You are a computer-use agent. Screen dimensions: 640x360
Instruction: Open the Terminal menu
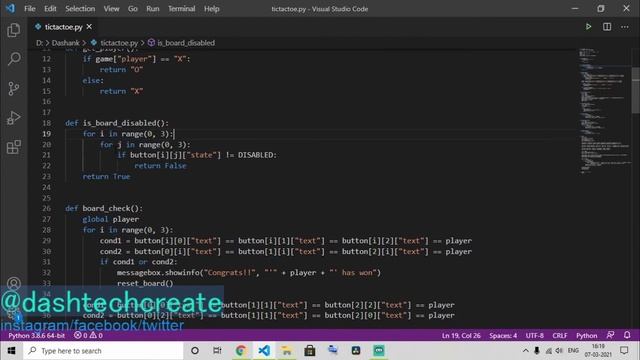pyautogui.click(x=182, y=9)
